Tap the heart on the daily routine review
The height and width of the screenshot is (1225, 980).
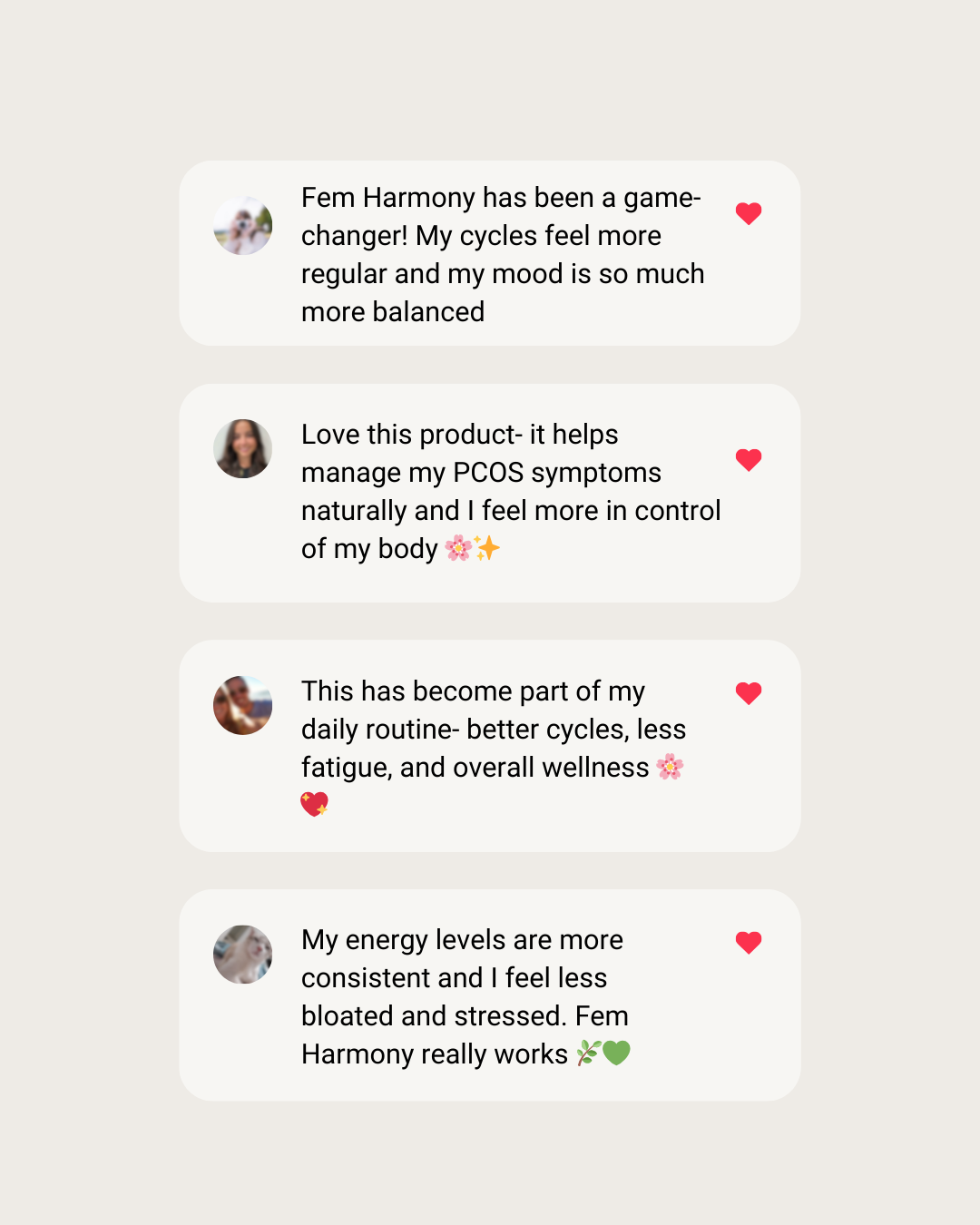click(749, 693)
